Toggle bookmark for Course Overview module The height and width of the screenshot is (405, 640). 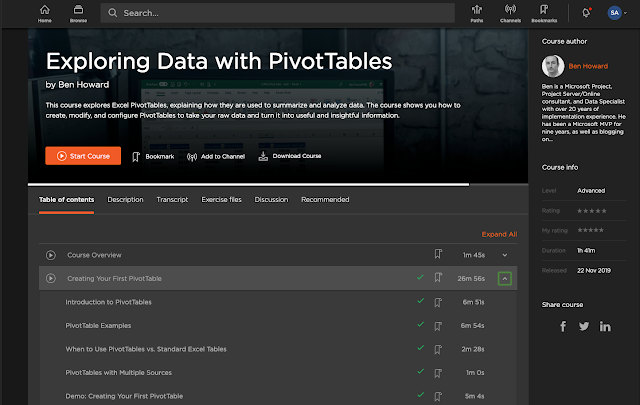pyautogui.click(x=437, y=255)
